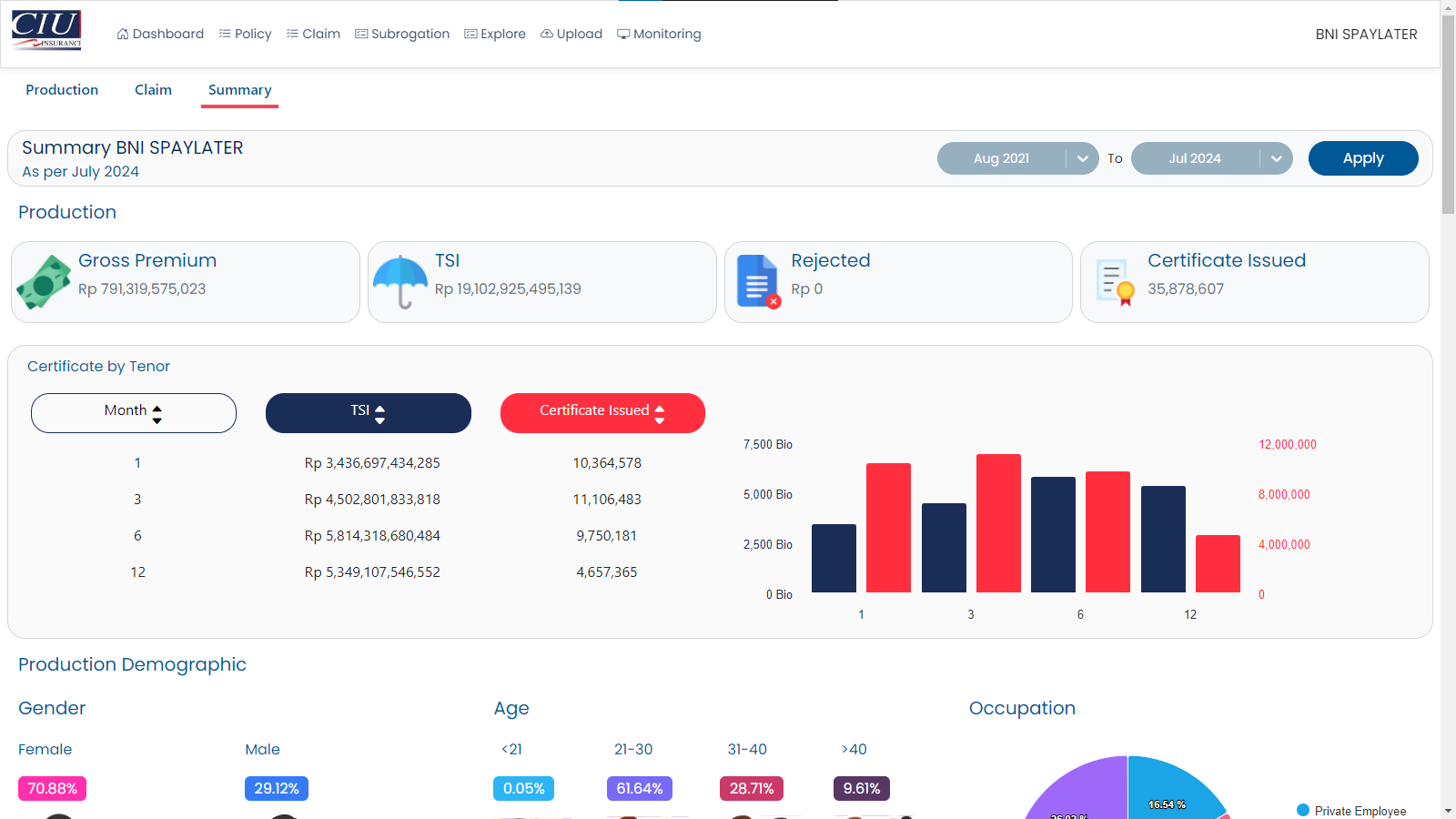
Task: Click the TSI column sort arrows
Action: (x=380, y=414)
